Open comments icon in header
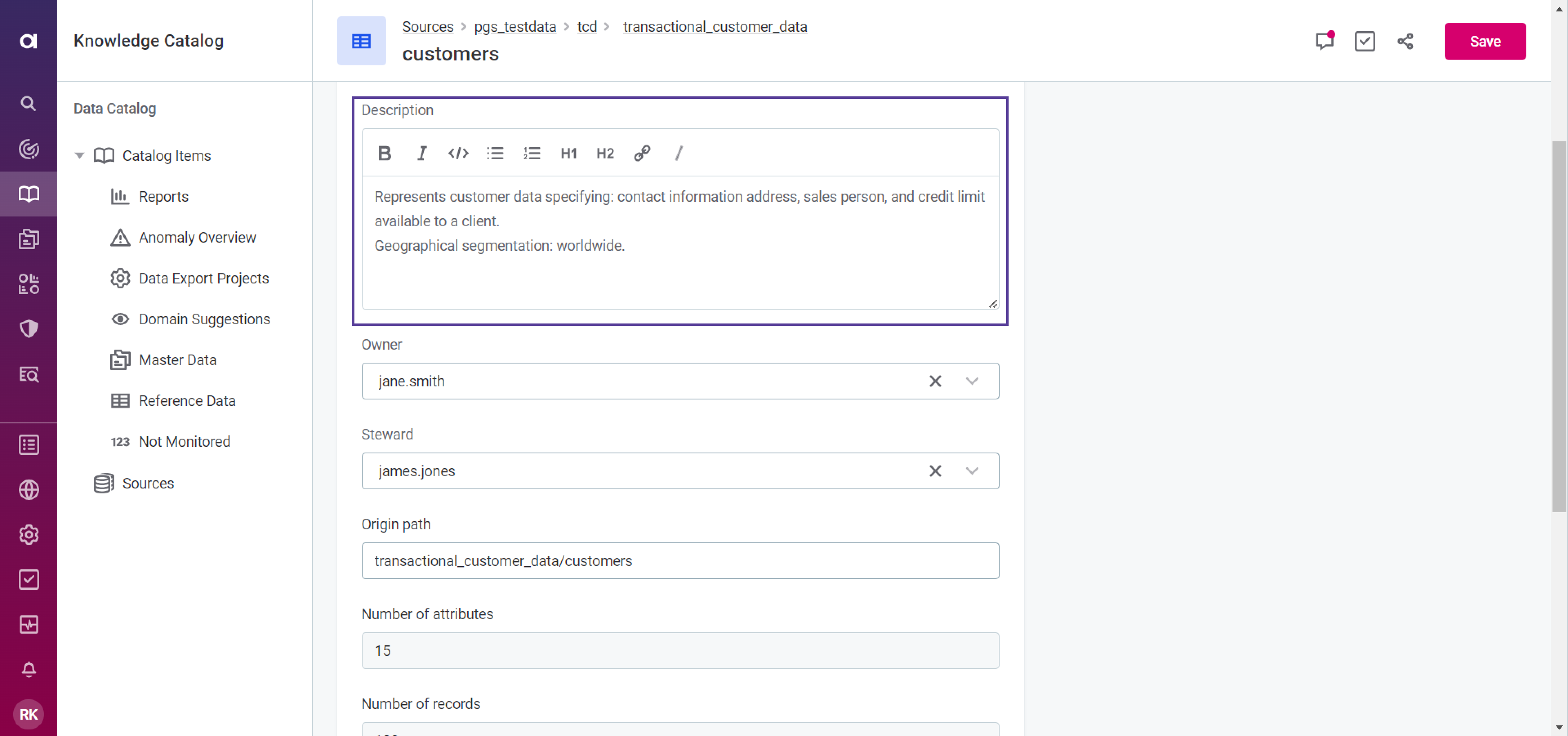 click(x=1324, y=41)
